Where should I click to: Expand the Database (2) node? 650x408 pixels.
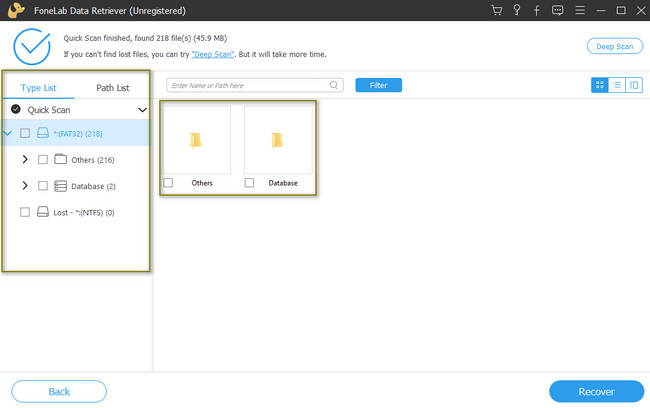click(25, 185)
